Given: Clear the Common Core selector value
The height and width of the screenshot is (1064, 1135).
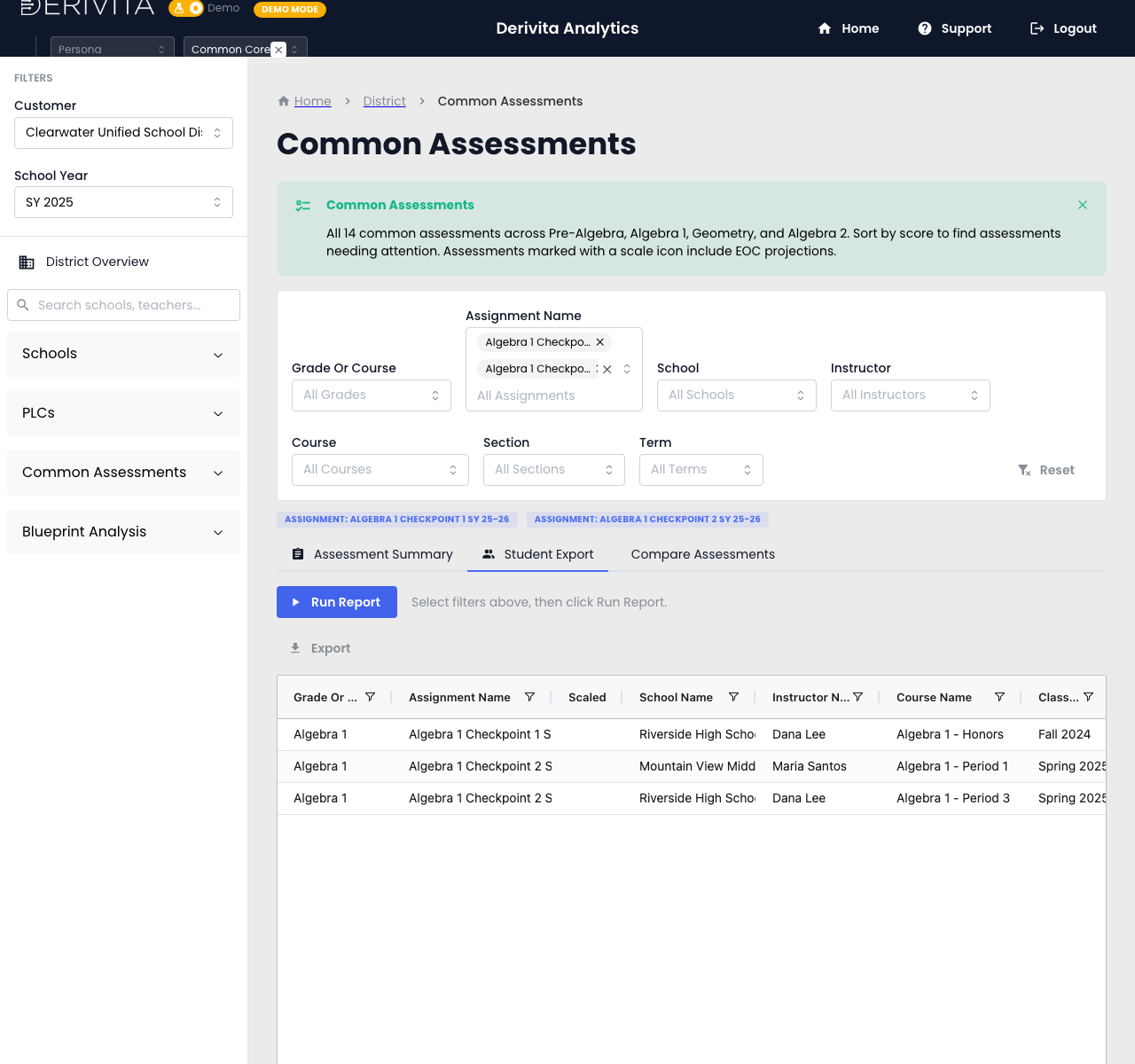Looking at the screenshot, I should click(x=278, y=50).
